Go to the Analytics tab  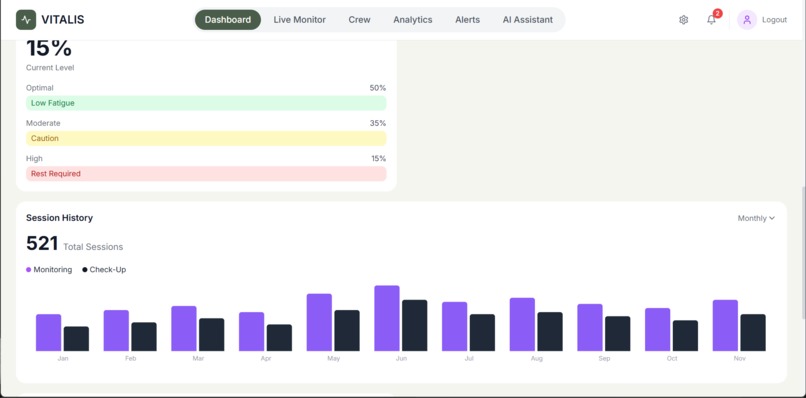[x=413, y=20]
